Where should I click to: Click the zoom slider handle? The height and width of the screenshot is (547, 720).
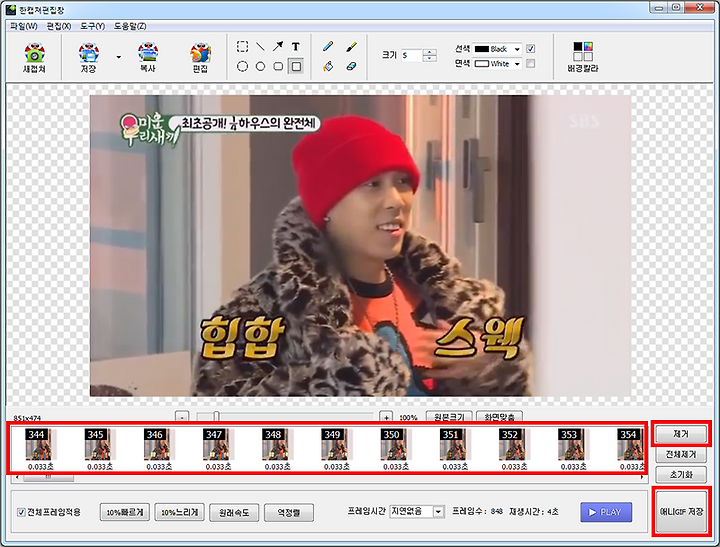pyautogui.click(x=216, y=417)
